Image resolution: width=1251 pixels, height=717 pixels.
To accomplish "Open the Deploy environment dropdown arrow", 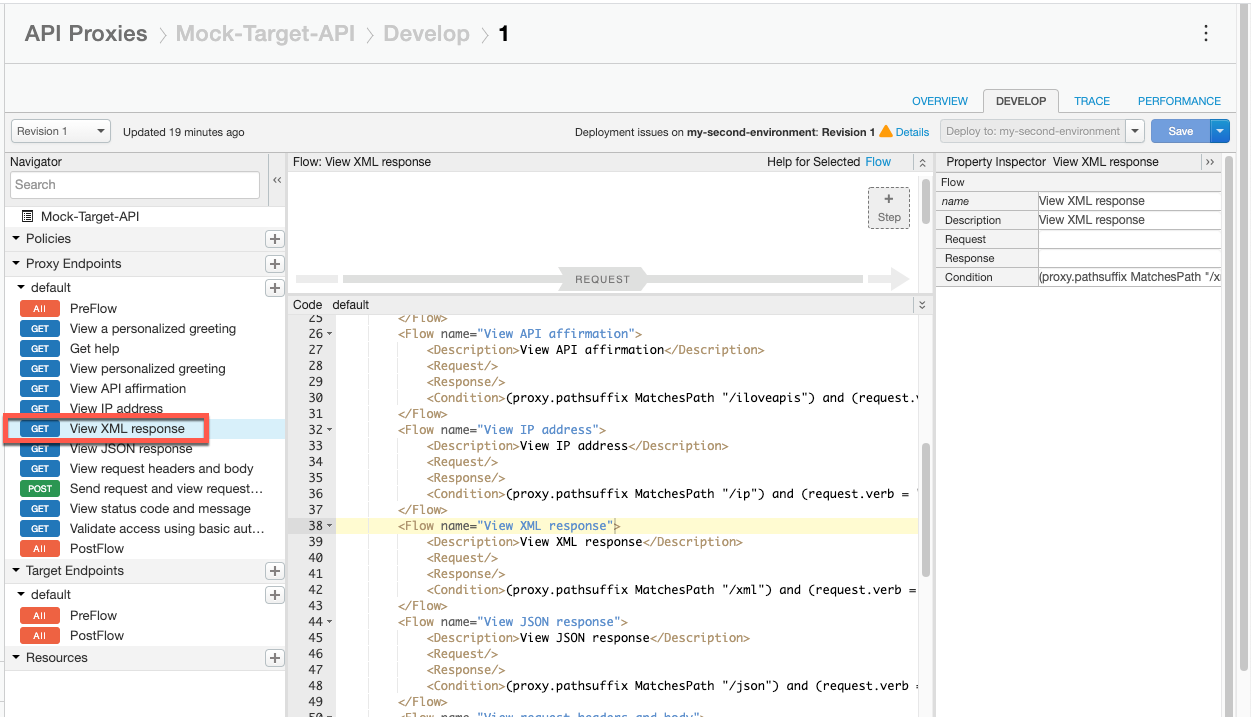I will pos(1135,131).
